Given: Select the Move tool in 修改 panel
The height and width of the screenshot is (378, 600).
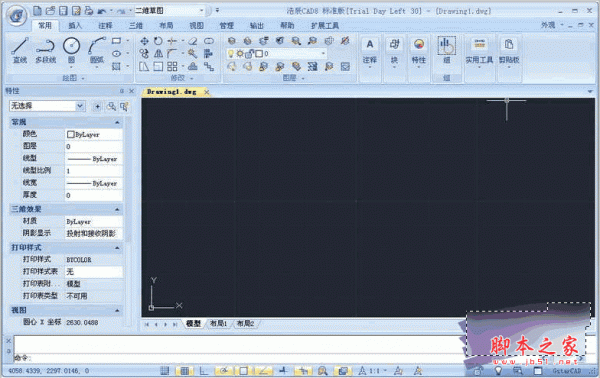Looking at the screenshot, I should [x=144, y=41].
